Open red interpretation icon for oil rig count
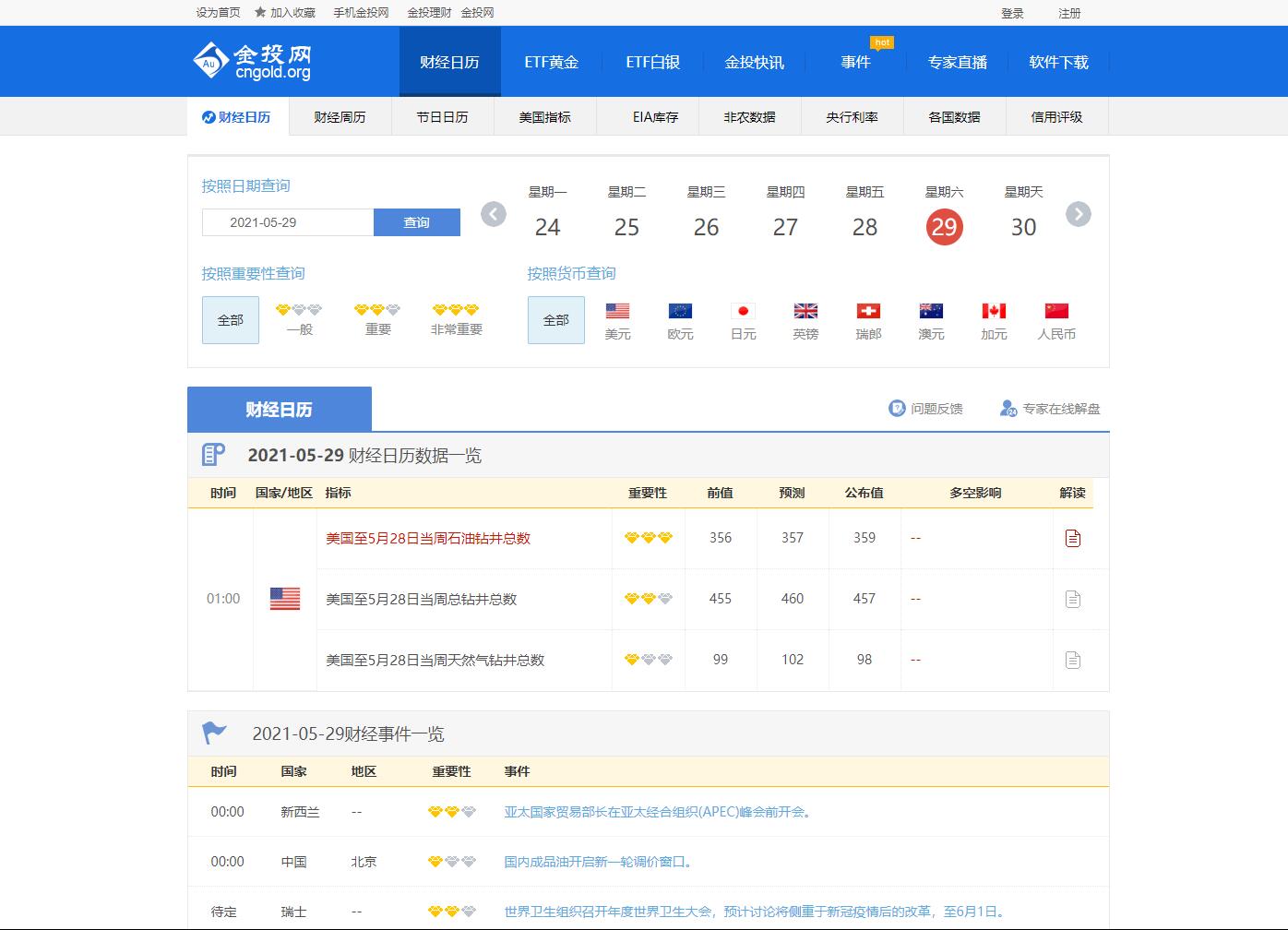The height and width of the screenshot is (930, 1288). (x=1072, y=538)
